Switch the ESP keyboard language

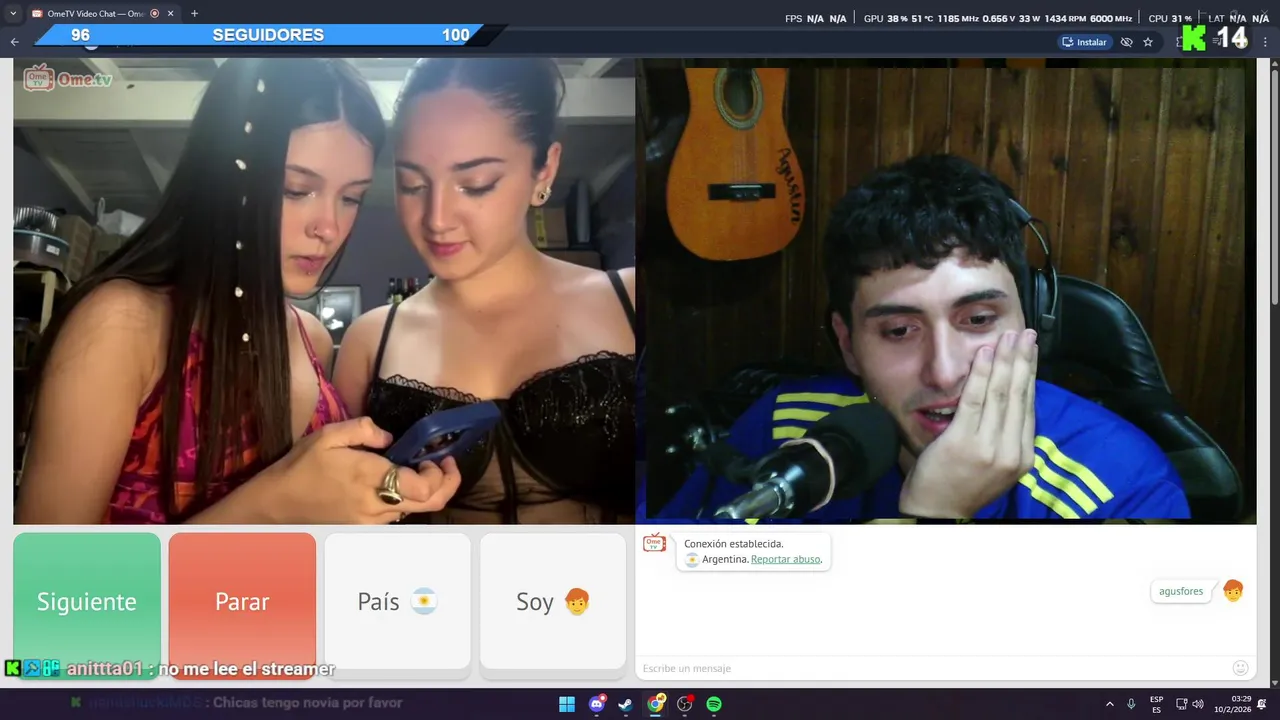[1156, 704]
